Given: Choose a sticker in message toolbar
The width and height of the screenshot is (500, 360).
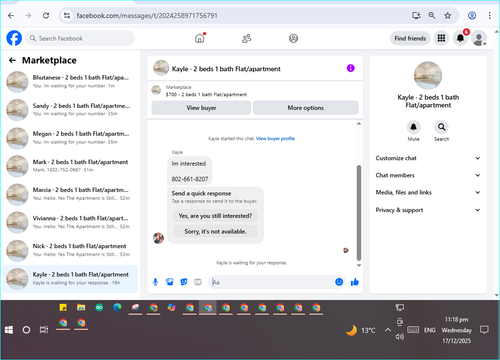Looking at the screenshot, I should (184, 282).
